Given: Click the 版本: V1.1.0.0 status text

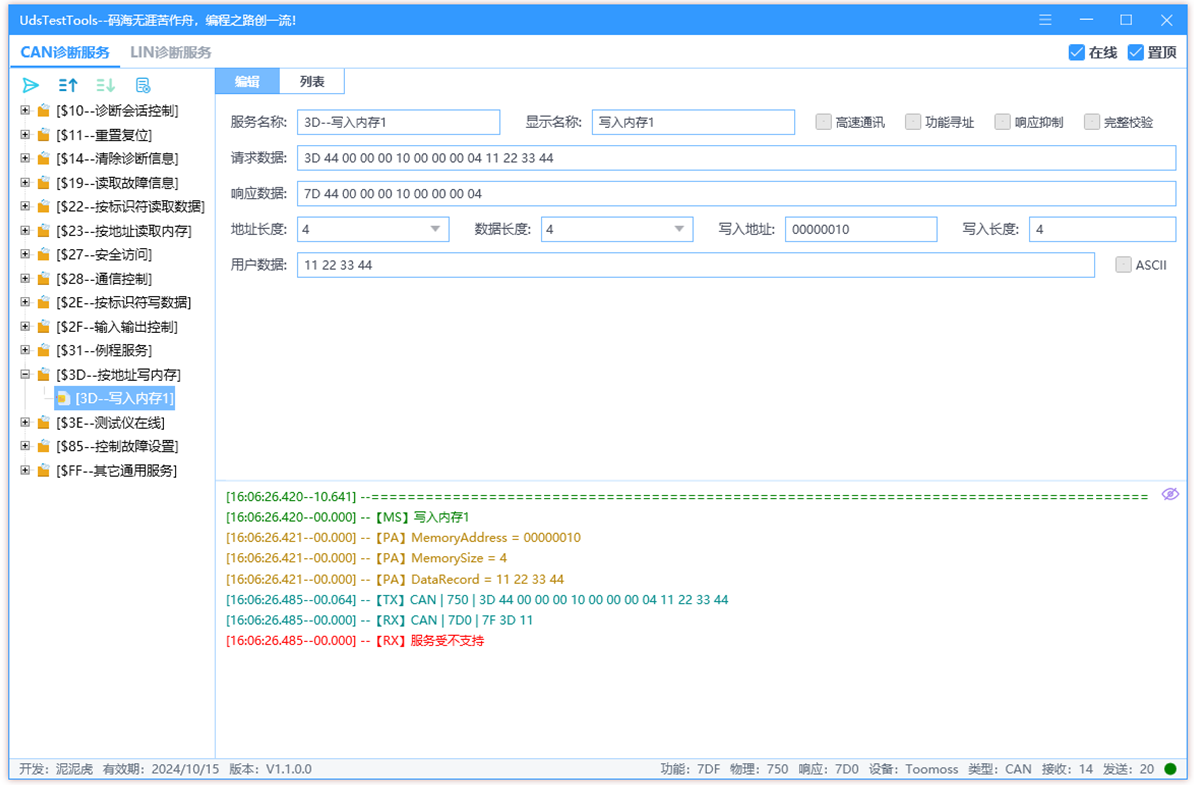Looking at the screenshot, I should pos(270,769).
